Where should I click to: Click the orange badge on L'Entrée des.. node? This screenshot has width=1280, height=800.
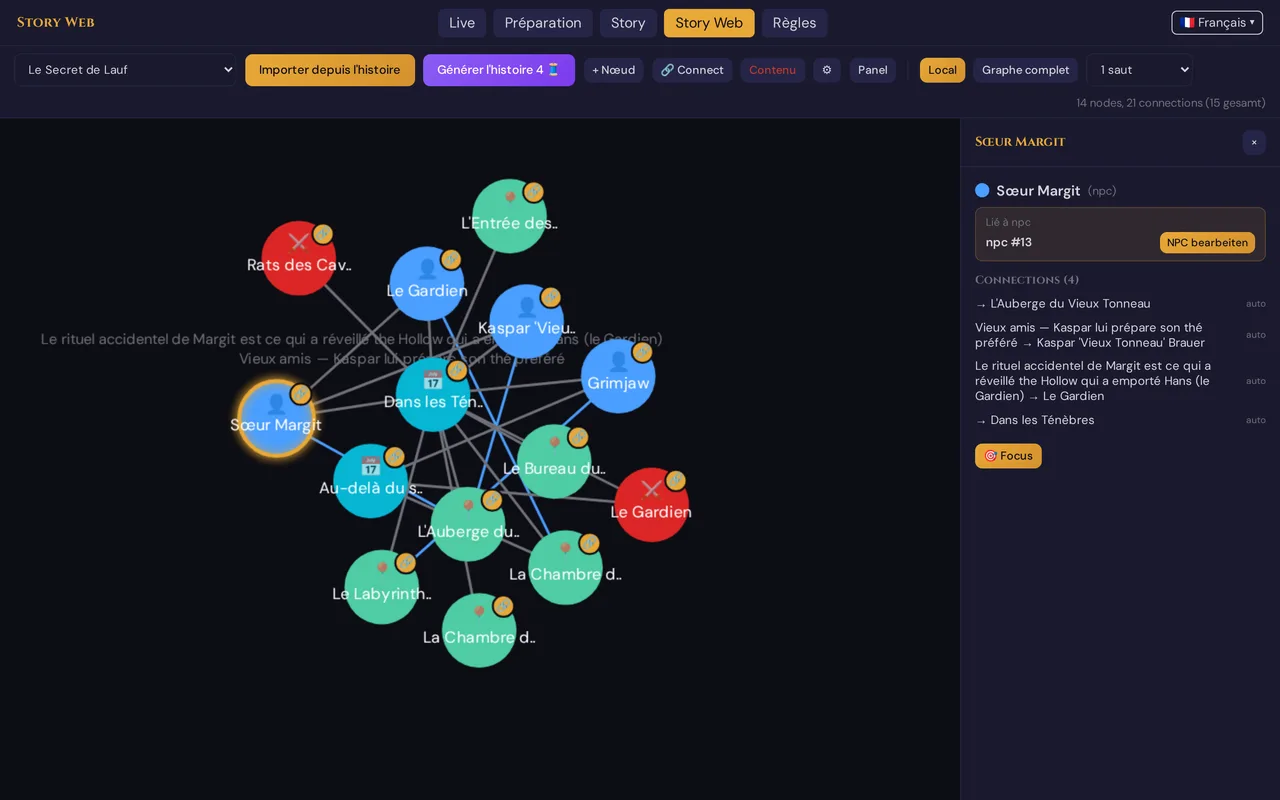click(x=533, y=192)
